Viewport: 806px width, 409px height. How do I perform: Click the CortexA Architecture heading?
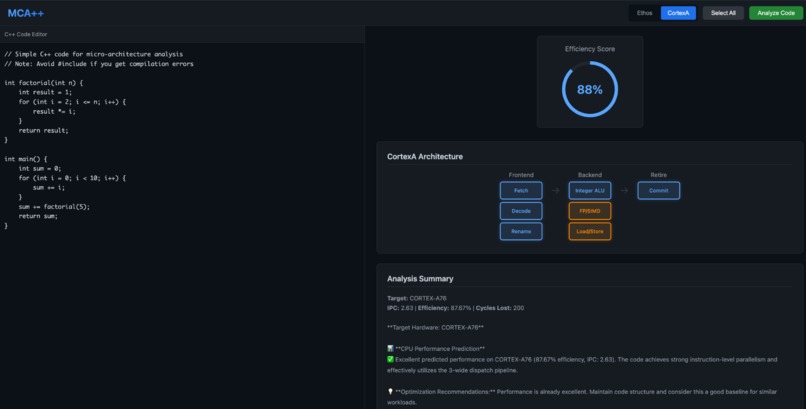(x=425, y=157)
